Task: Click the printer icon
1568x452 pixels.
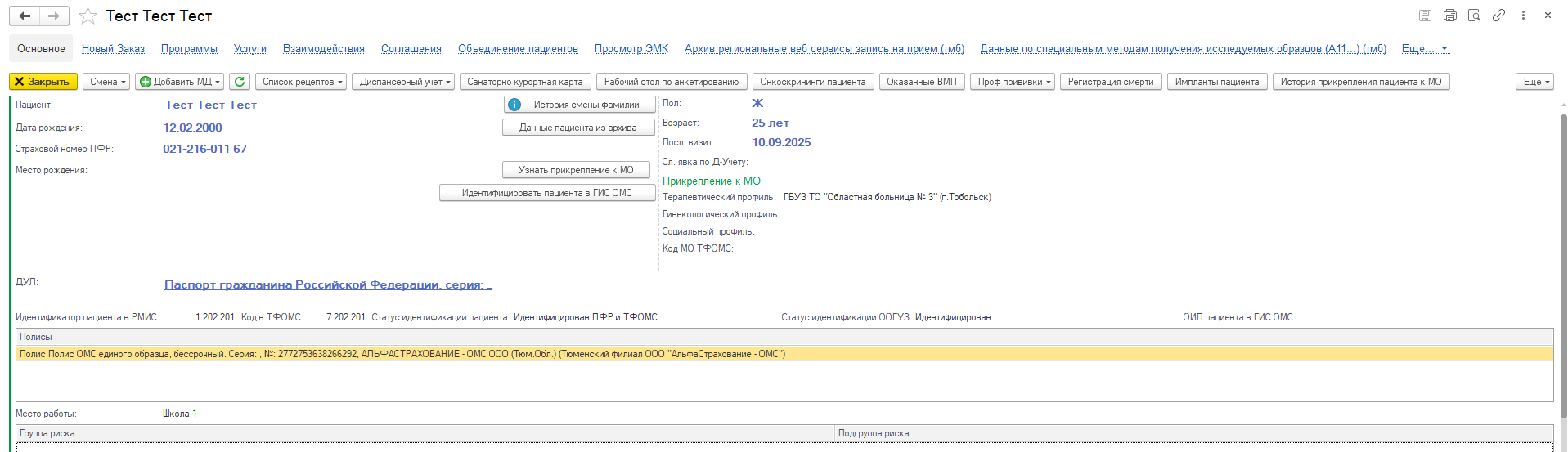Action: 1449,16
